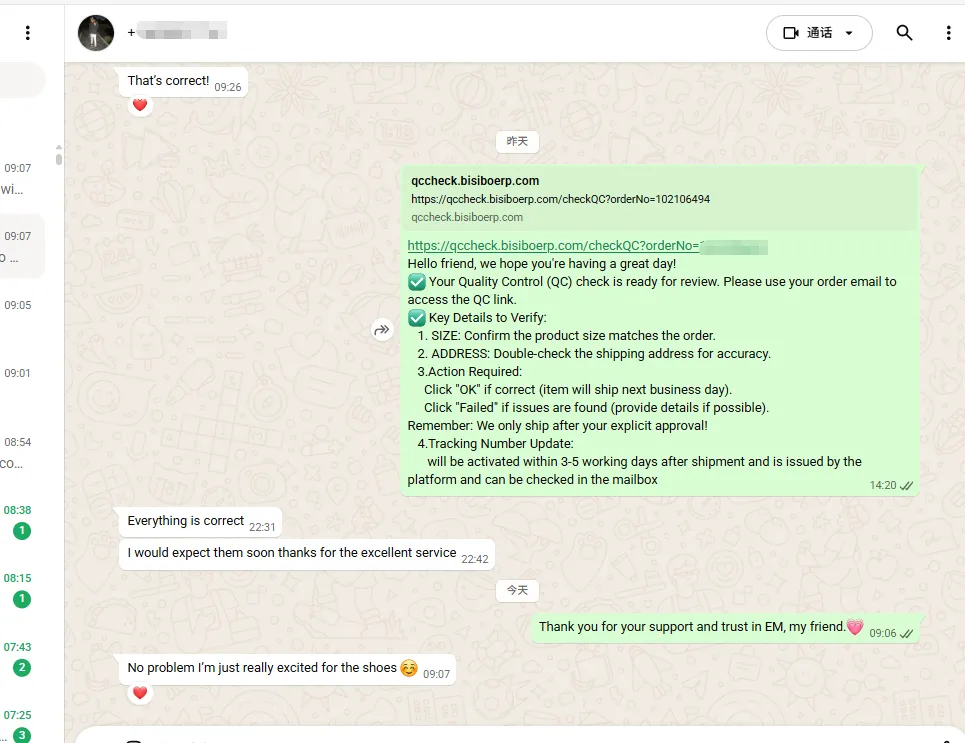Open the contact phone number header

(x=177, y=31)
